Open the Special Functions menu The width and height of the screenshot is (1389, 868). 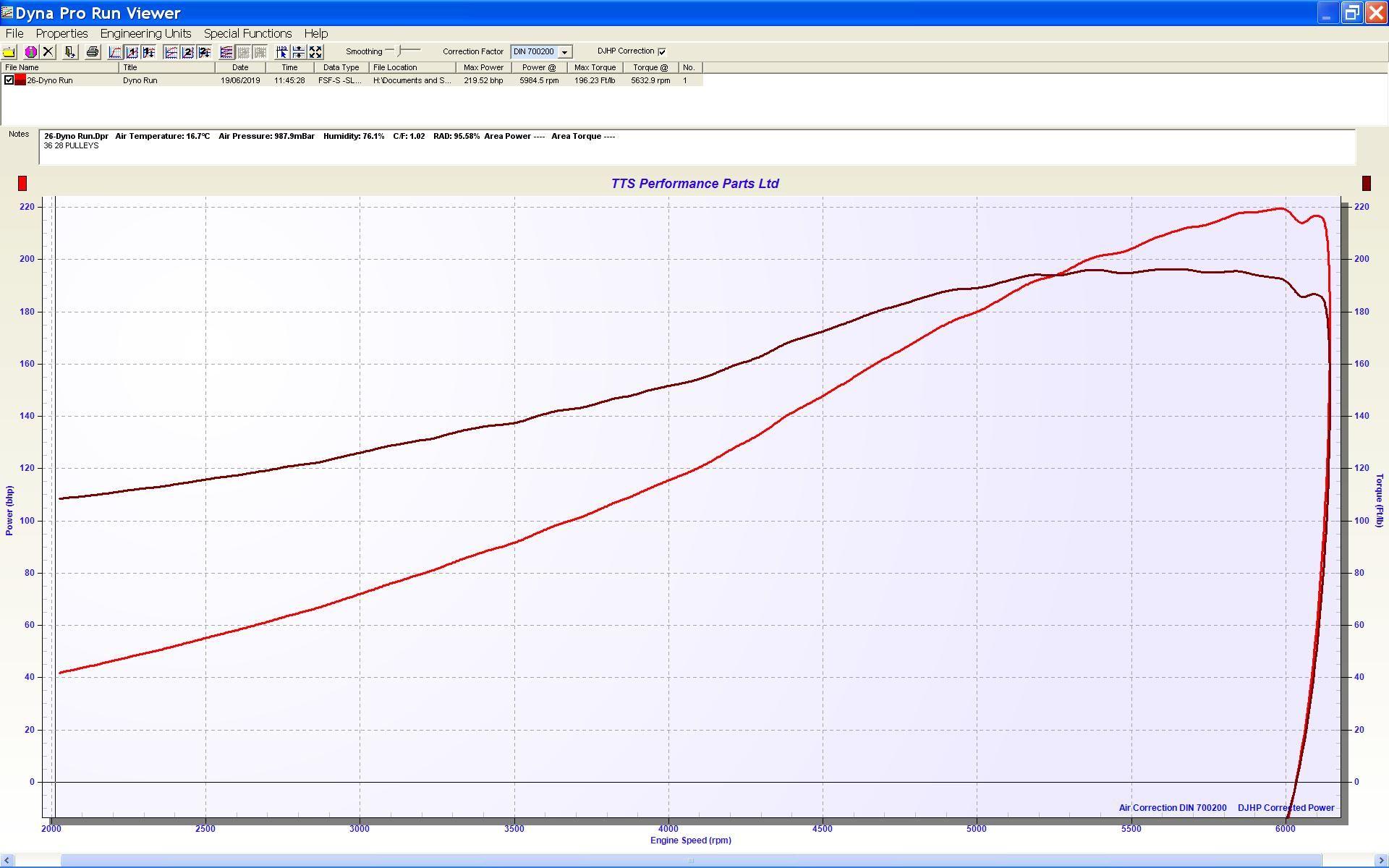pos(247,33)
